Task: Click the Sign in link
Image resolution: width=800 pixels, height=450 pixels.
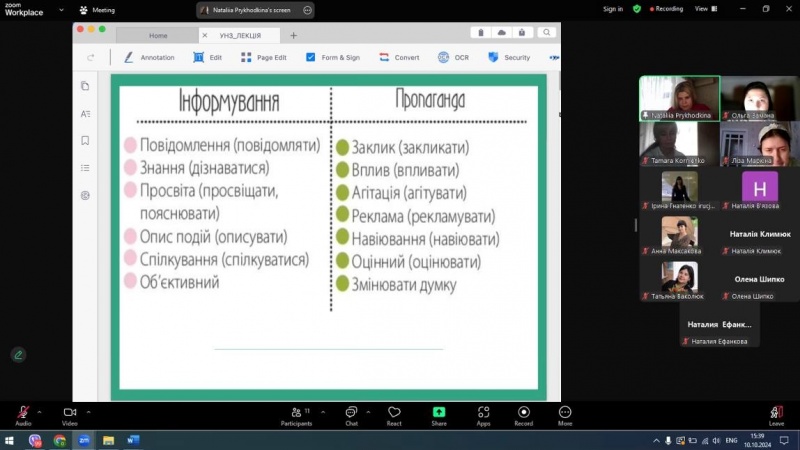Action: pos(612,9)
